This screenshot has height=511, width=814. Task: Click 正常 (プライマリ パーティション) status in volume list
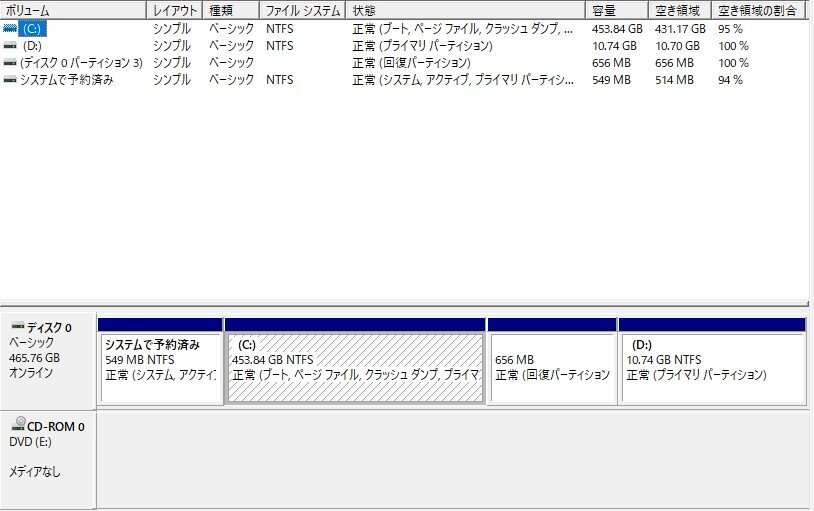coord(423,46)
